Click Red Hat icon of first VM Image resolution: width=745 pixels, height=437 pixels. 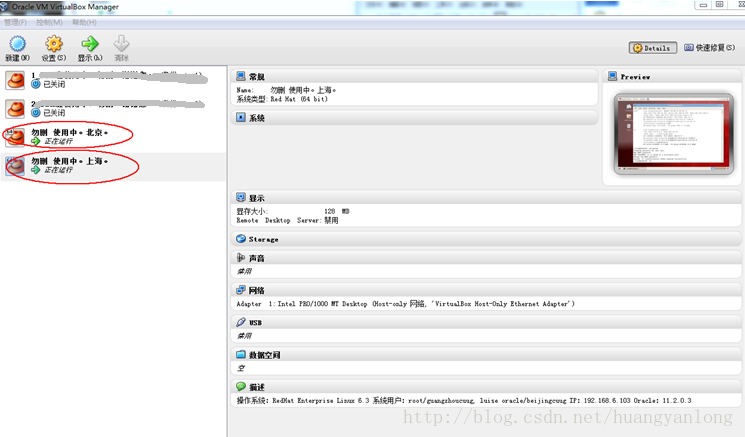[x=15, y=80]
